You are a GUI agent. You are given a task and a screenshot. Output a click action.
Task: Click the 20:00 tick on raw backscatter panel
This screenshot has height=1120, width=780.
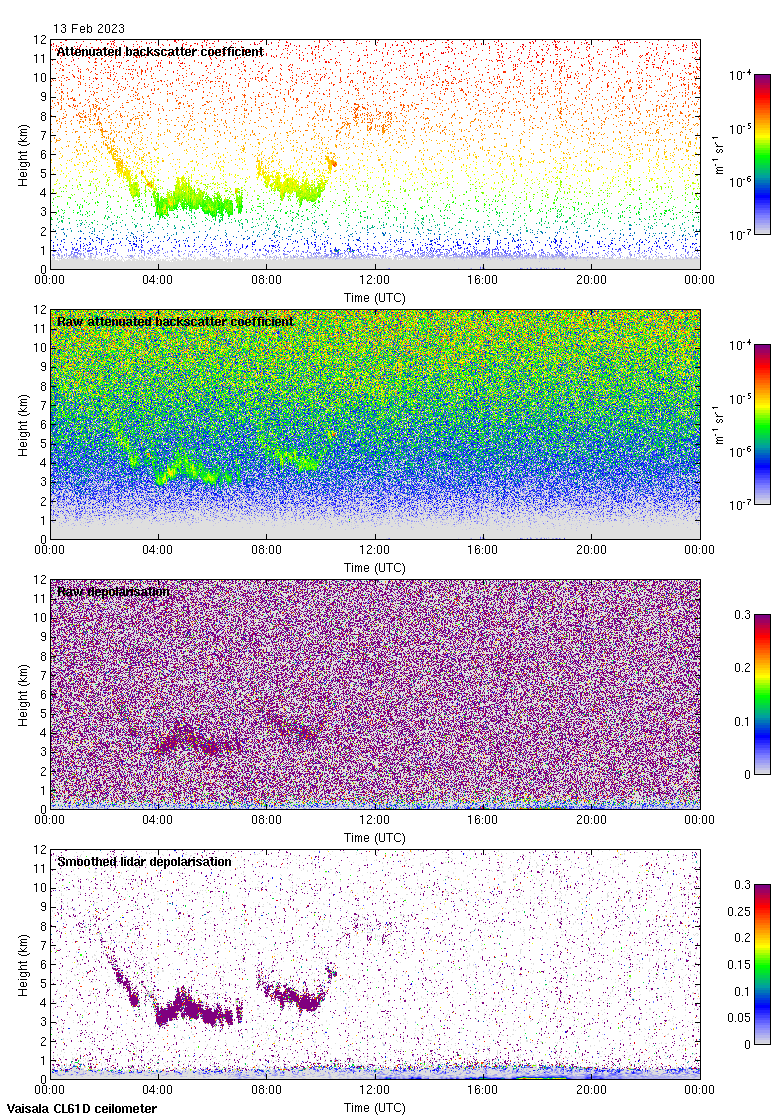tap(591, 551)
